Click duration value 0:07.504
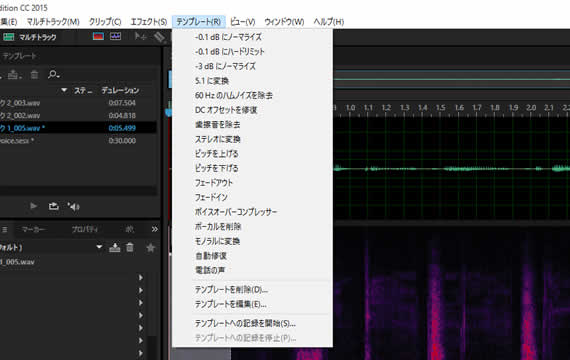The image size is (570, 360). (122, 103)
